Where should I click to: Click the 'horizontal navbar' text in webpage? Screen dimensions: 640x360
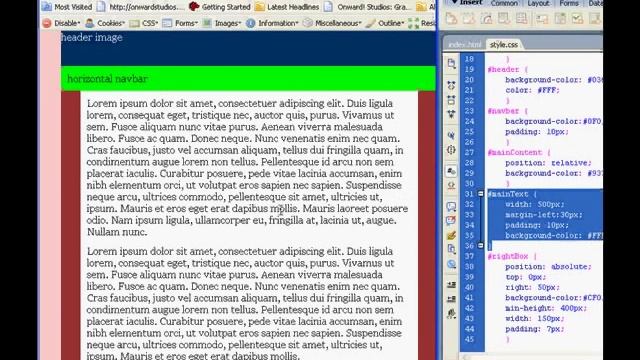pos(107,79)
